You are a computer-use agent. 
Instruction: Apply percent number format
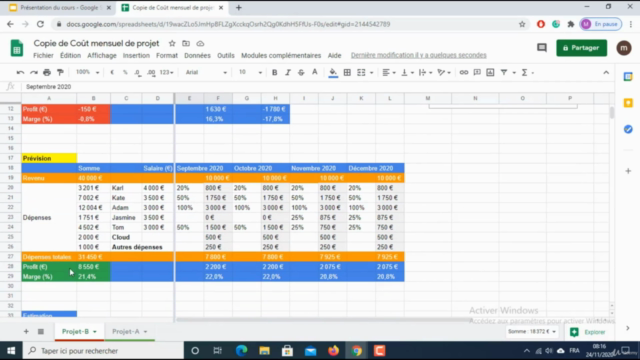pyautogui.click(x=125, y=72)
